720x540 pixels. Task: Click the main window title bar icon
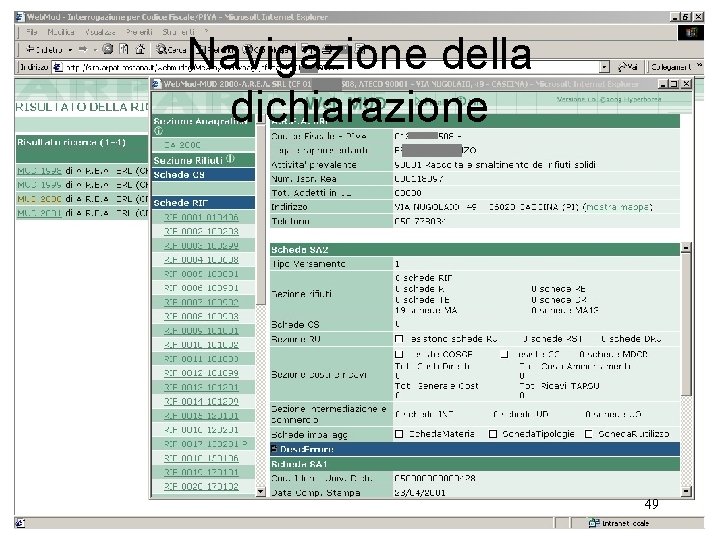[19, 17]
